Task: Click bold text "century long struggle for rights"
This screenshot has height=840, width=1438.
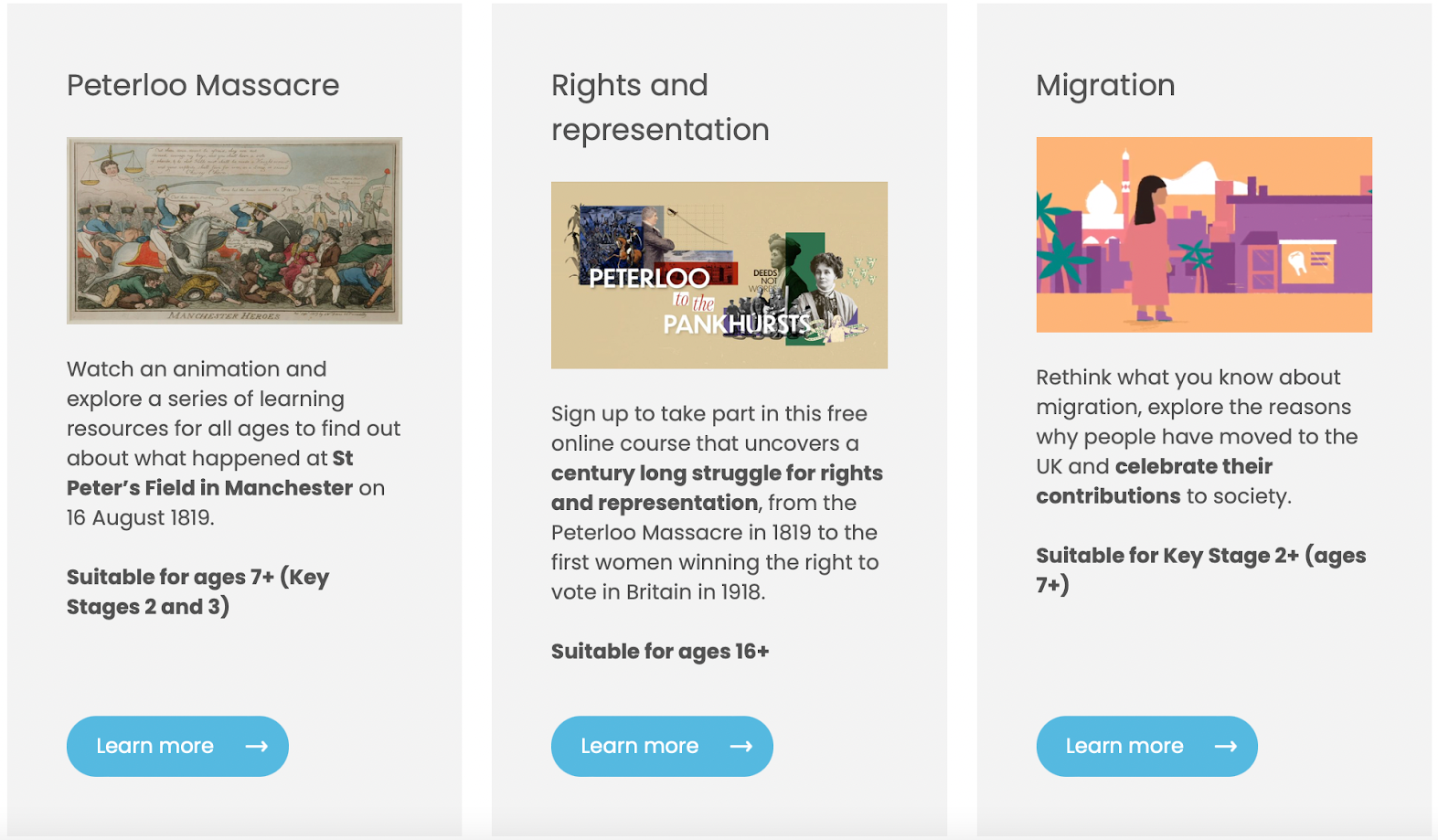Action: point(717,473)
